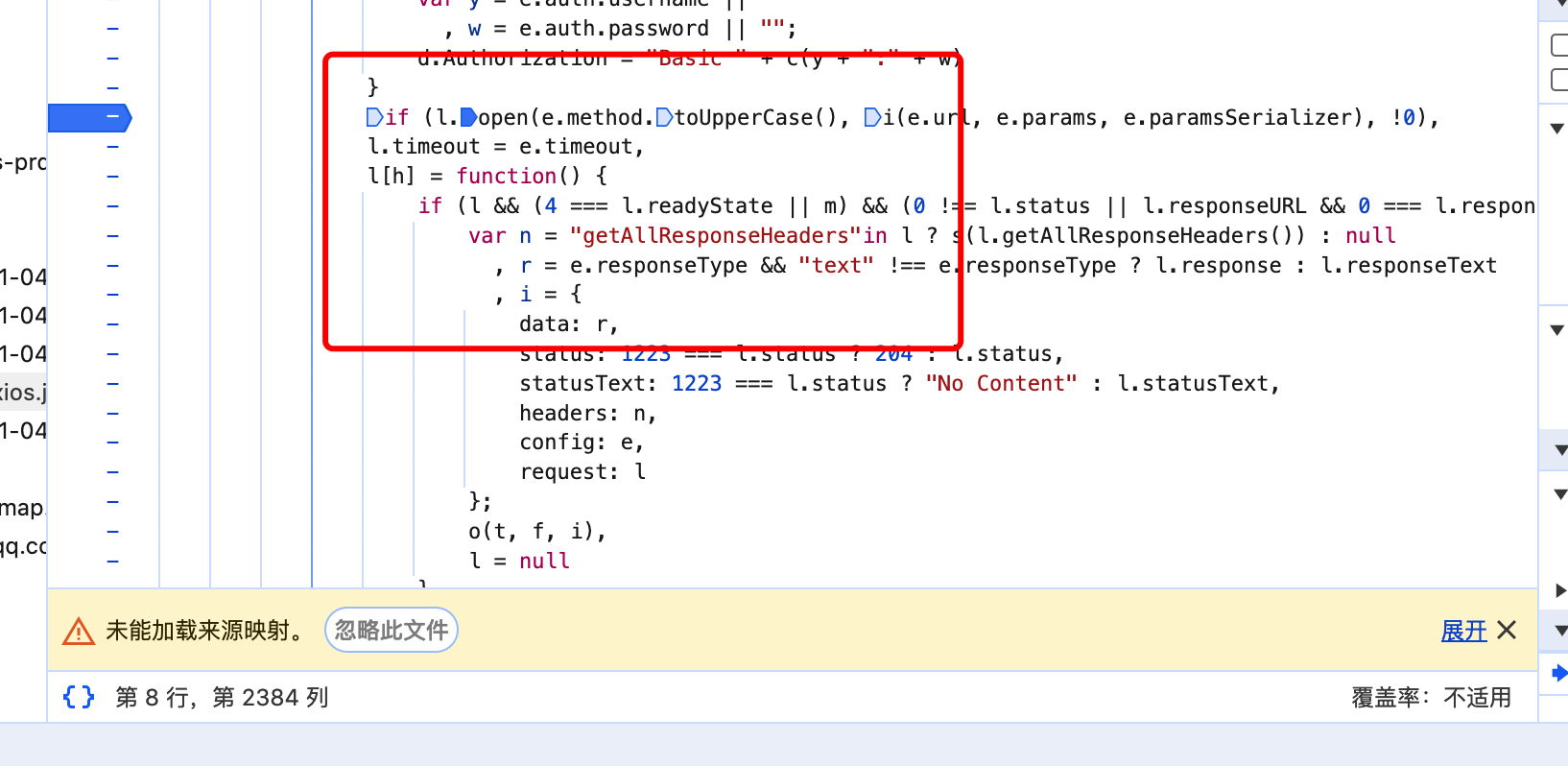Click the 'l.responseText' expression in the code
This screenshot has width=1568, height=766.
pos(1409,265)
